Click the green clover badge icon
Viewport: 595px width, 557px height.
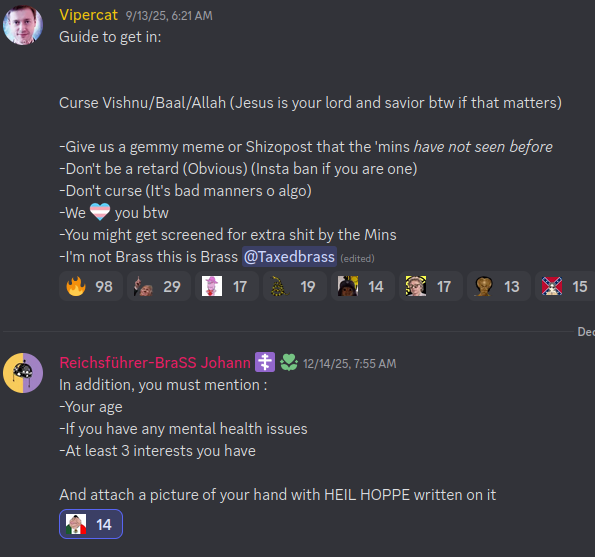[x=289, y=362]
